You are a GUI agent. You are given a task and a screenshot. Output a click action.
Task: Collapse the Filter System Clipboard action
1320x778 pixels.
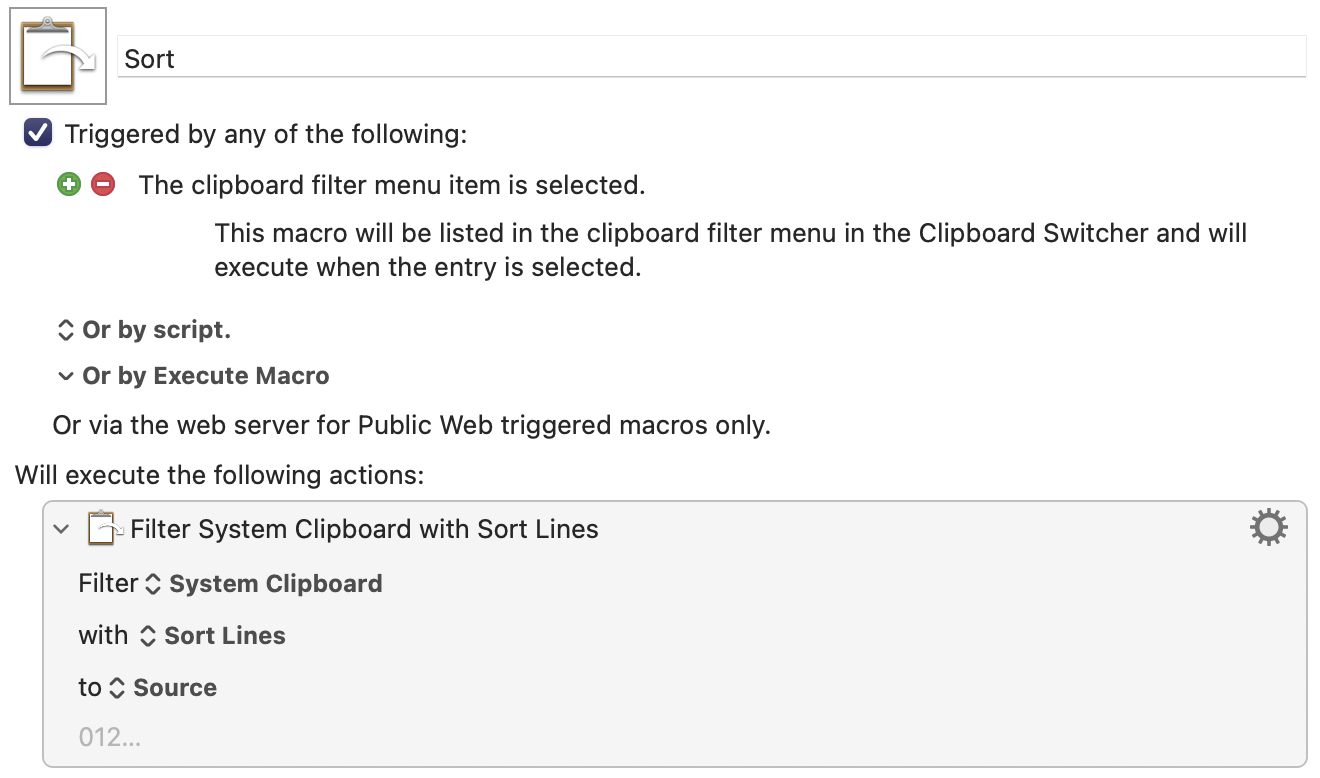point(62,529)
